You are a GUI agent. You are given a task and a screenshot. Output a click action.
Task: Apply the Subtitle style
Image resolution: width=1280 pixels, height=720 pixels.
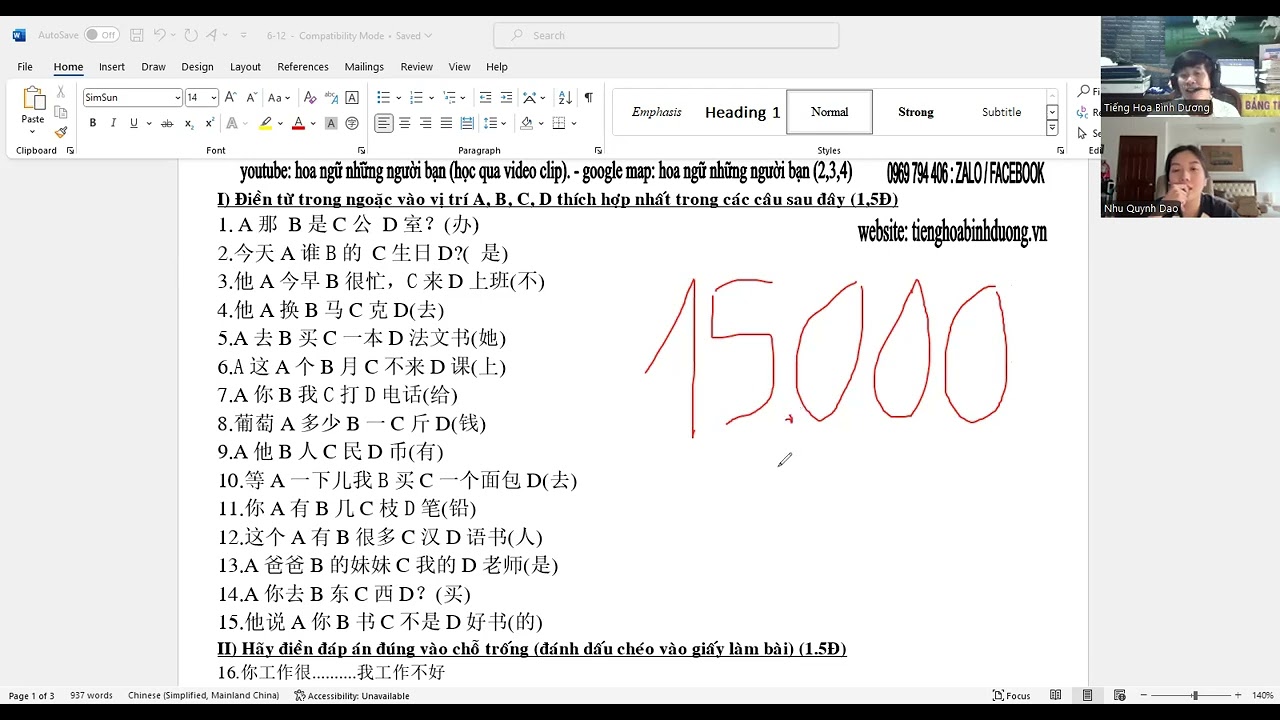click(x=1001, y=112)
